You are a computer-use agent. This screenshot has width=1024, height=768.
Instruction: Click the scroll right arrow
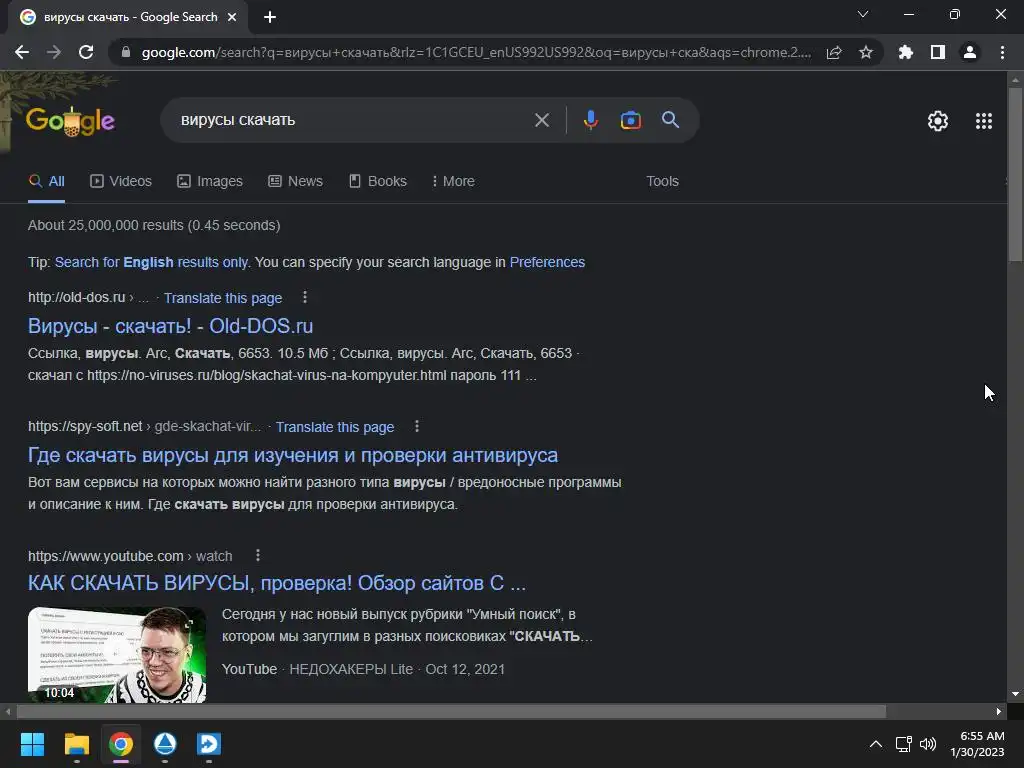click(999, 711)
